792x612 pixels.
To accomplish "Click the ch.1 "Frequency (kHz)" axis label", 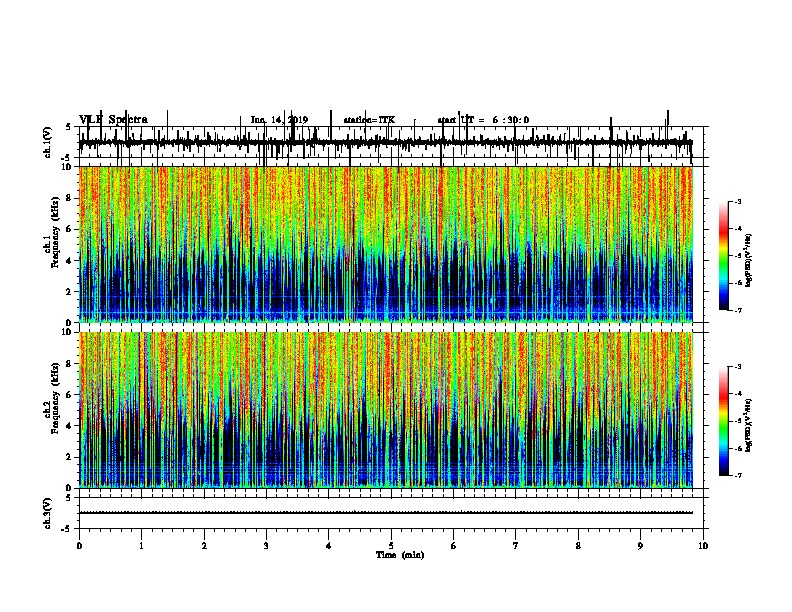I will 55,230.
